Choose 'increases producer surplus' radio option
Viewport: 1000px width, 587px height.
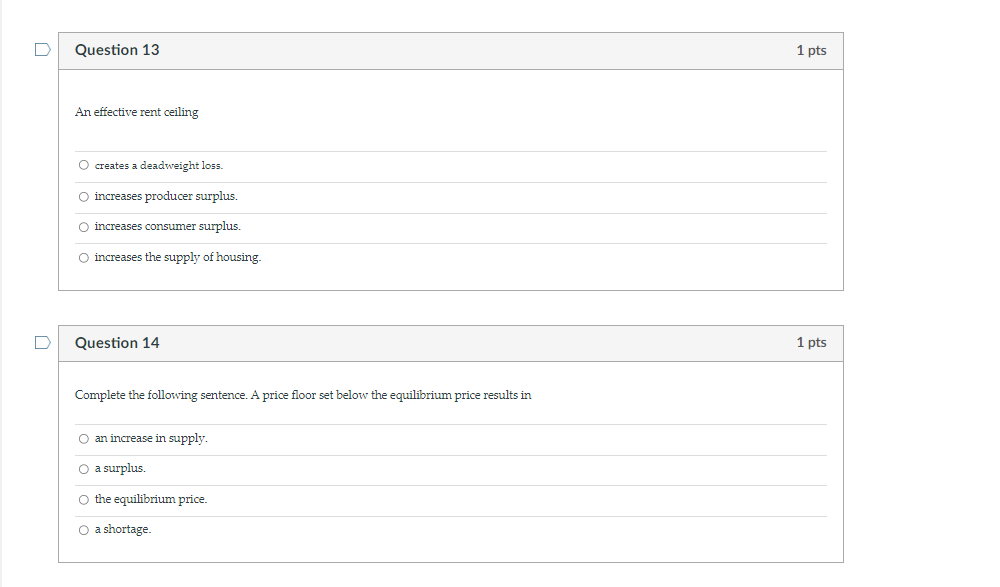pos(84,197)
